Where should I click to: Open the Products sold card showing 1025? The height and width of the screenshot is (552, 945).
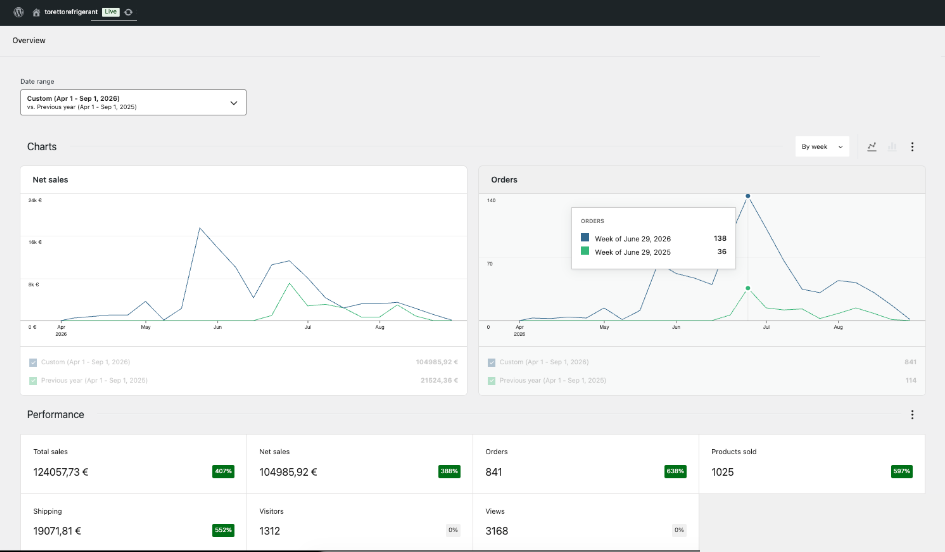812,464
